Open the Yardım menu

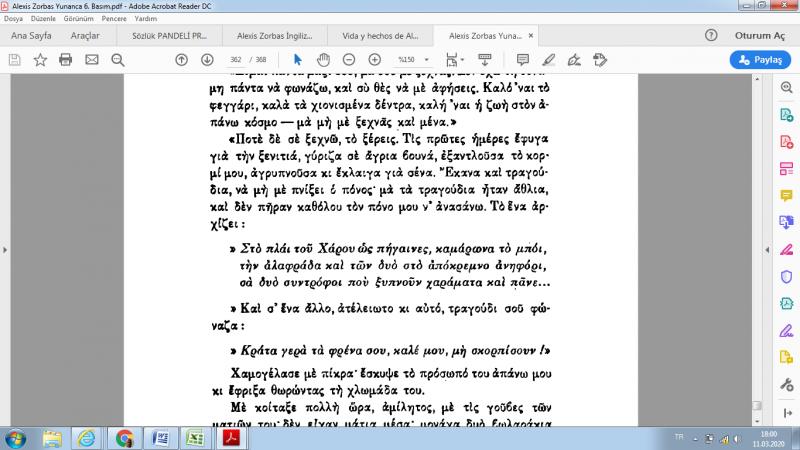point(146,18)
